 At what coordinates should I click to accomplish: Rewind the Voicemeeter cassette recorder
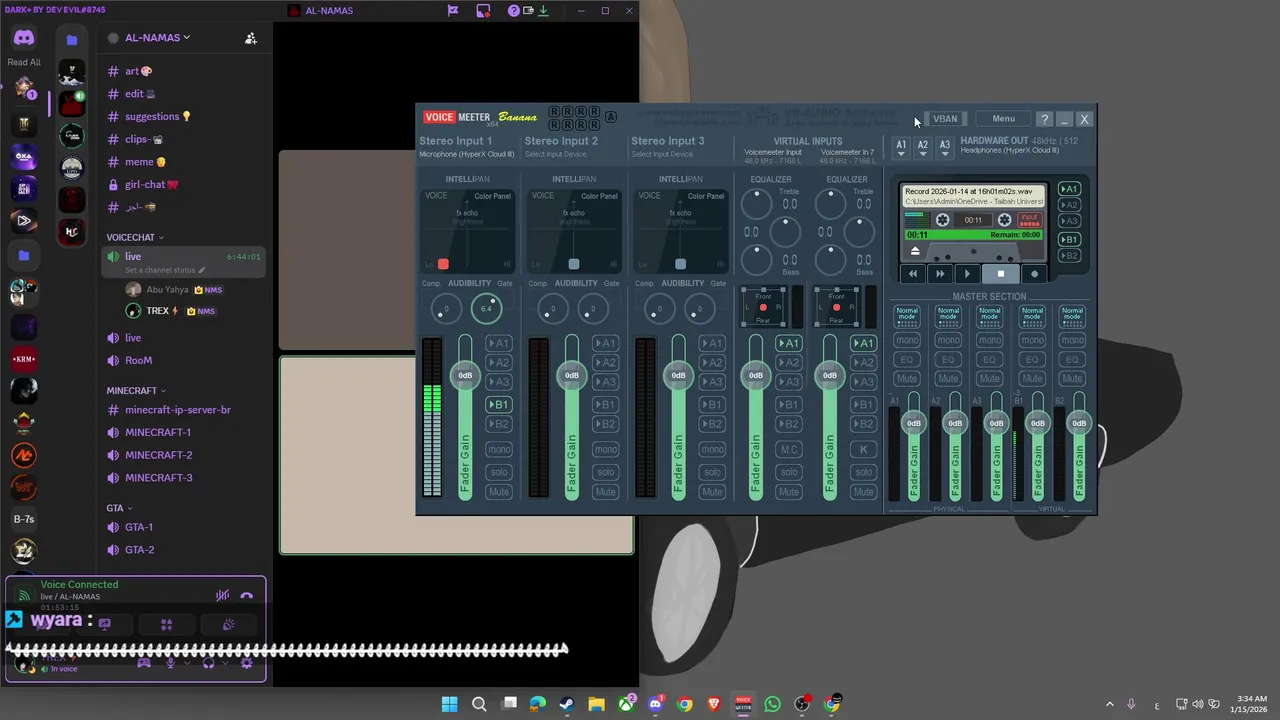pyautogui.click(x=912, y=273)
